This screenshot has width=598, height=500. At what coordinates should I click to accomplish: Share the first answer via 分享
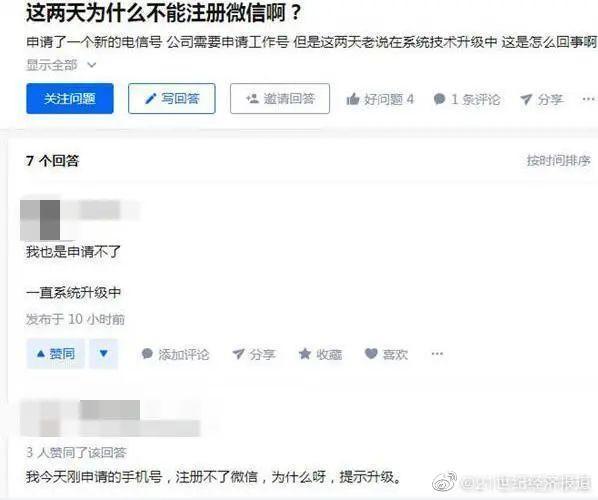coord(254,354)
